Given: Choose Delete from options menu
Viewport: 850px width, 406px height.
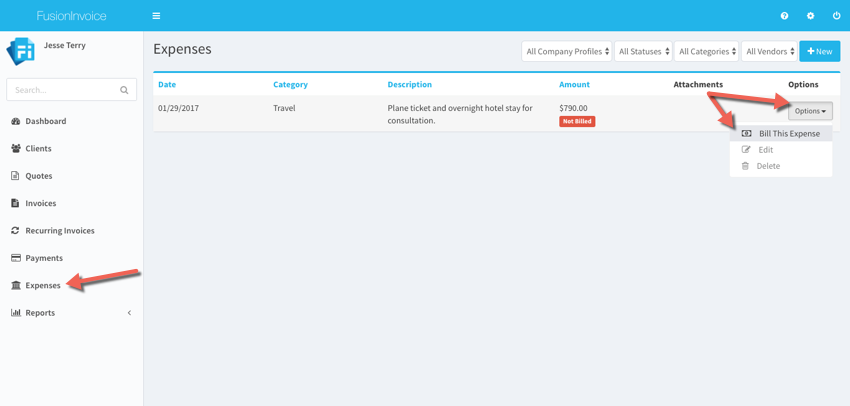Looking at the screenshot, I should pos(768,166).
